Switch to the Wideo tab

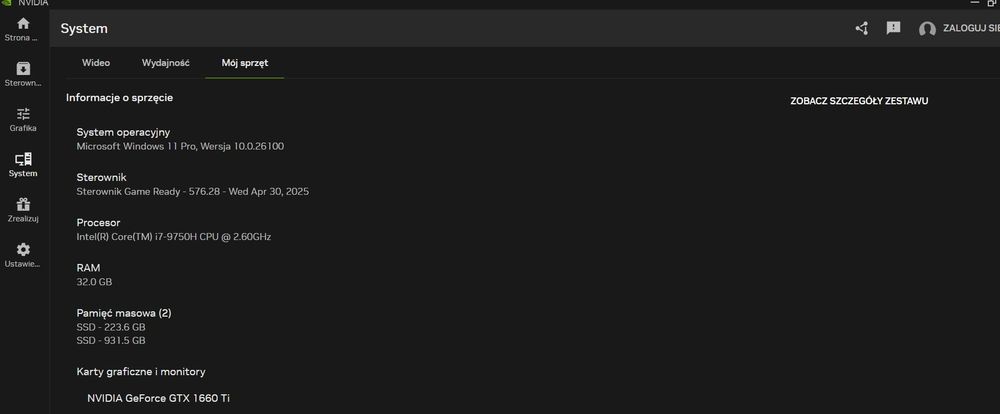(96, 63)
